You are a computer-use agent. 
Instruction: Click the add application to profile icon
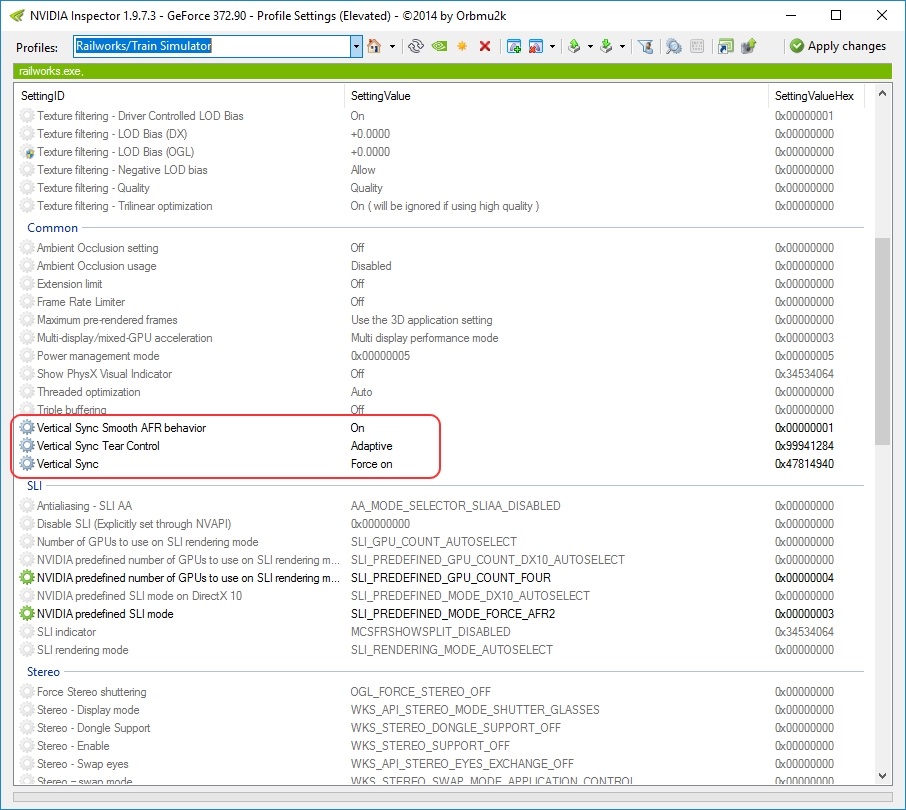point(514,46)
